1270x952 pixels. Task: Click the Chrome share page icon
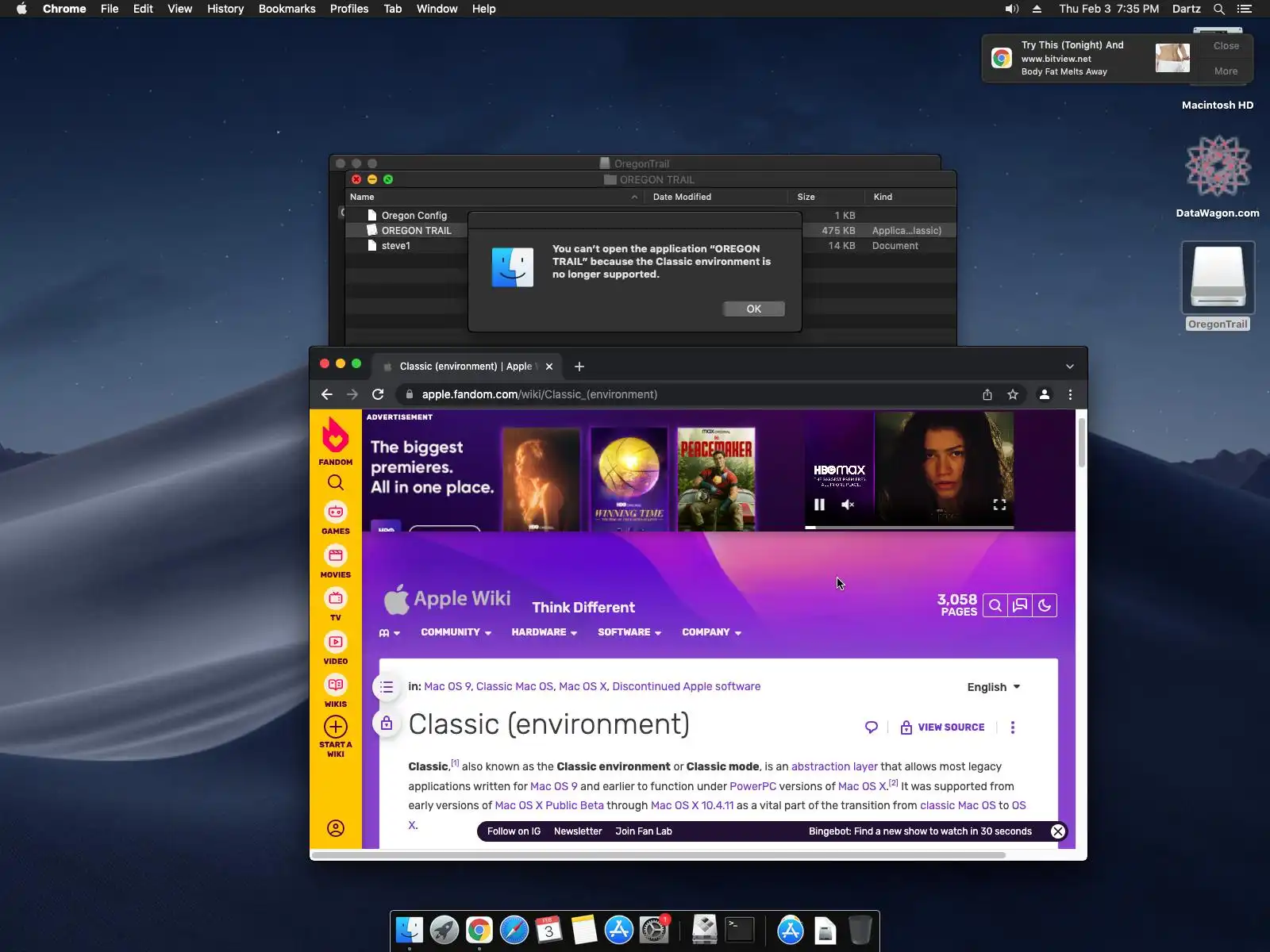coord(987,394)
